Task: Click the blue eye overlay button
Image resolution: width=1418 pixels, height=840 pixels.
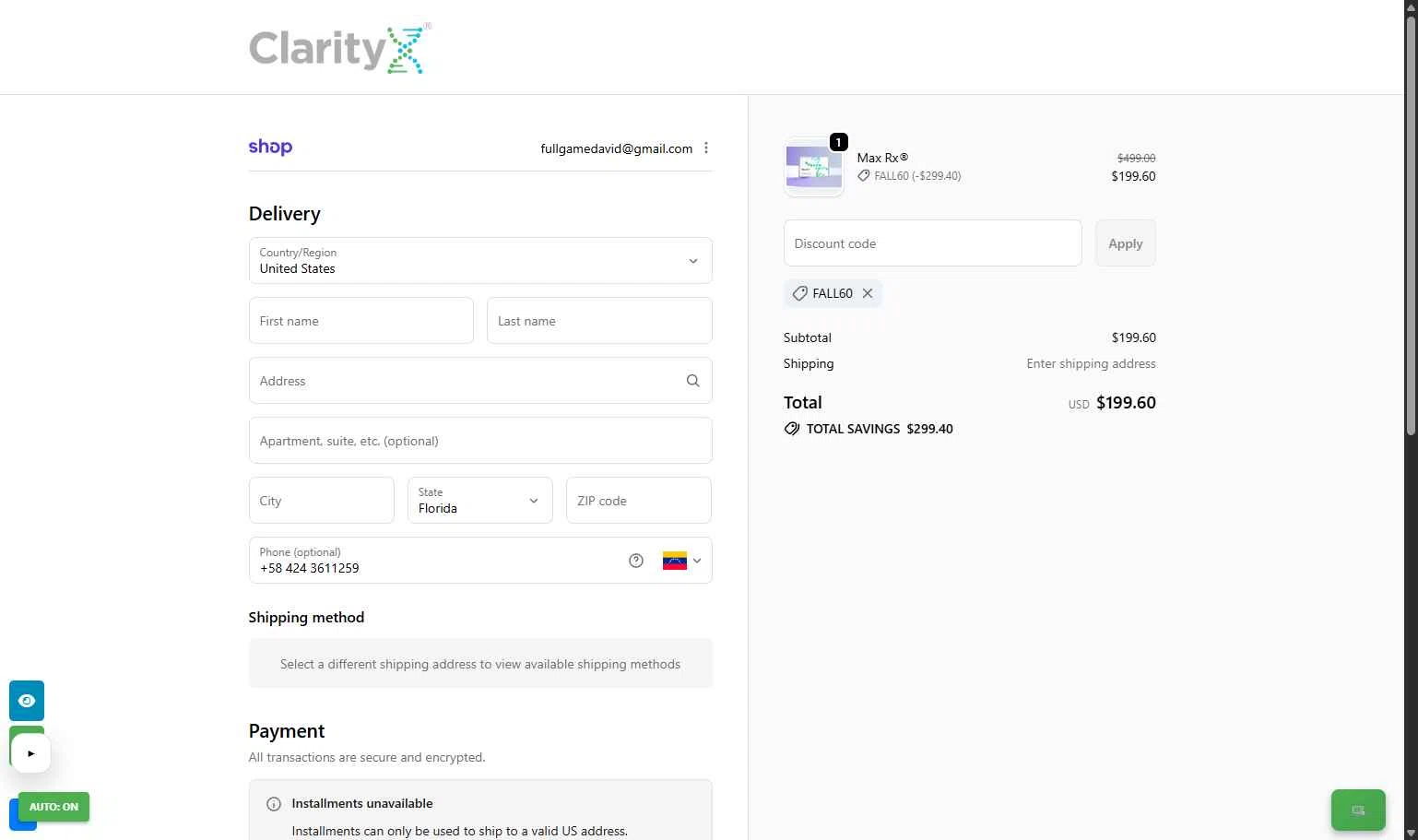Action: click(x=27, y=701)
